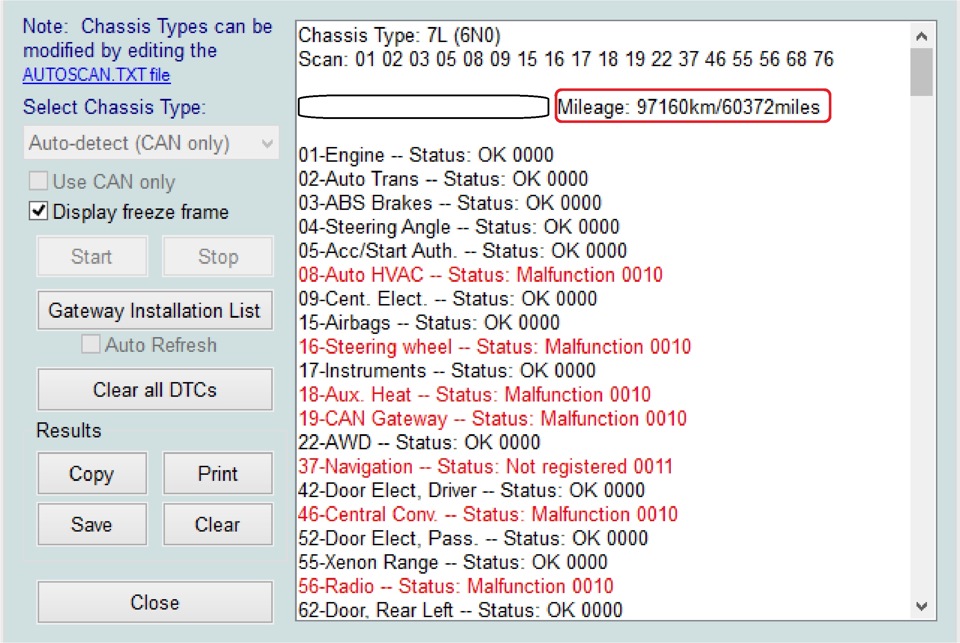Toggle the Use CAN only checkbox

[38, 181]
